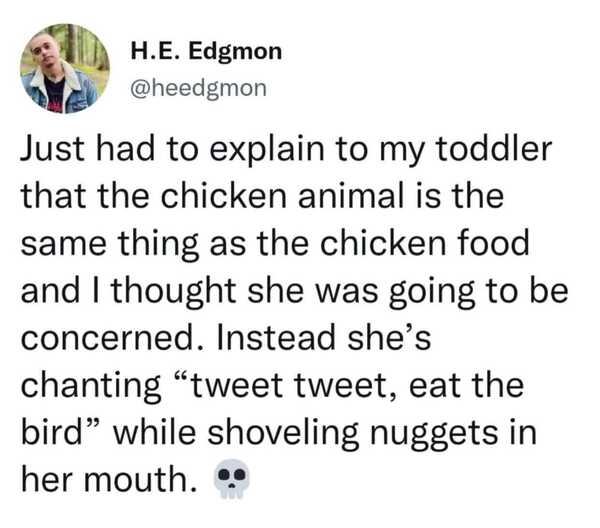Screen dimensions: 600x528
Task: Click the word "Instead" in the tweet
Action: point(270,338)
